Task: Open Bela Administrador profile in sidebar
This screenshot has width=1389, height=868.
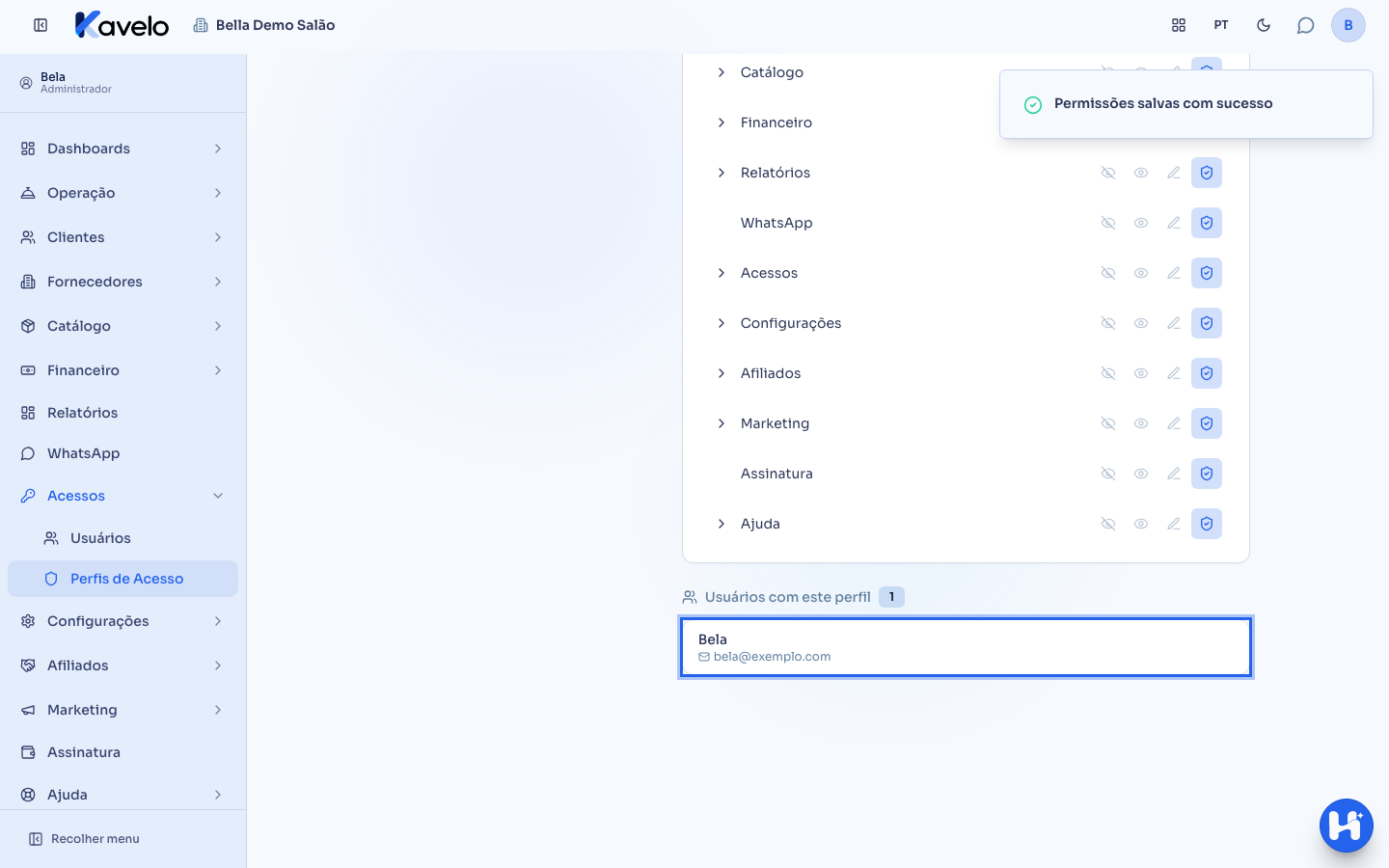Action: pyautogui.click(x=123, y=83)
